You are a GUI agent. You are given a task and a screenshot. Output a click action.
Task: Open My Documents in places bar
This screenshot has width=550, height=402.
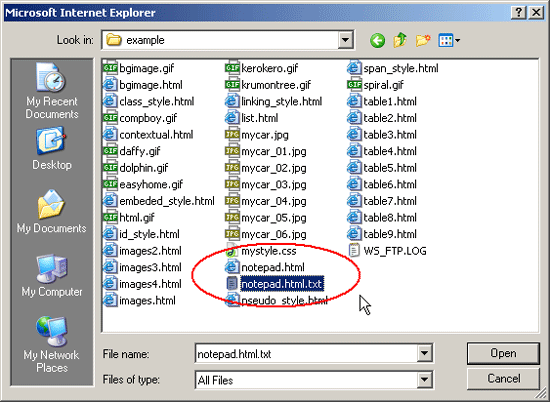point(52,212)
